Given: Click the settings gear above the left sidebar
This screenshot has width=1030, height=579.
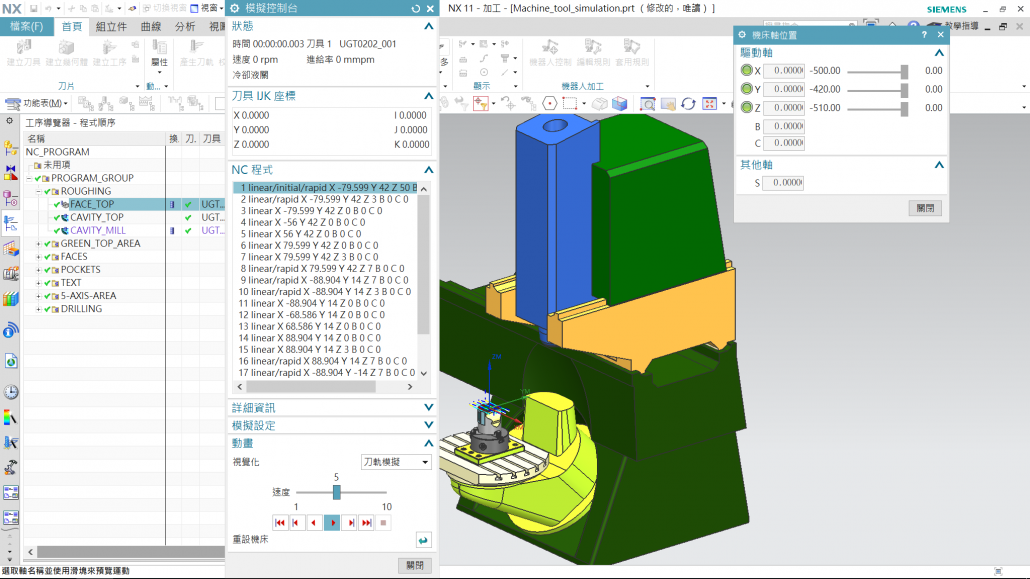Looking at the screenshot, I should coord(10,121).
